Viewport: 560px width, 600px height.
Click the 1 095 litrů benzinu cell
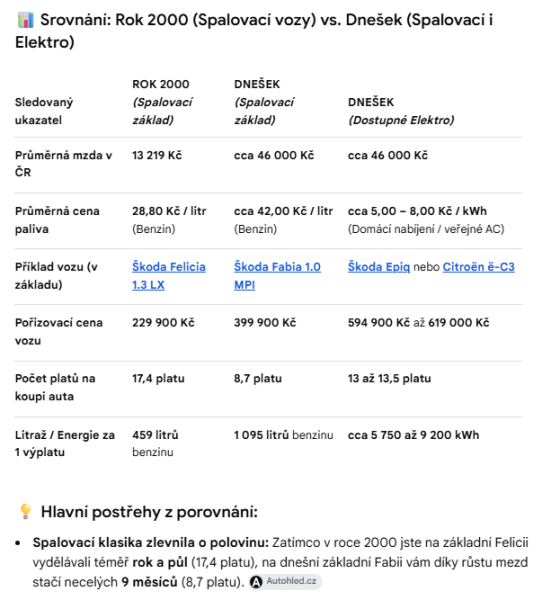pos(283,435)
